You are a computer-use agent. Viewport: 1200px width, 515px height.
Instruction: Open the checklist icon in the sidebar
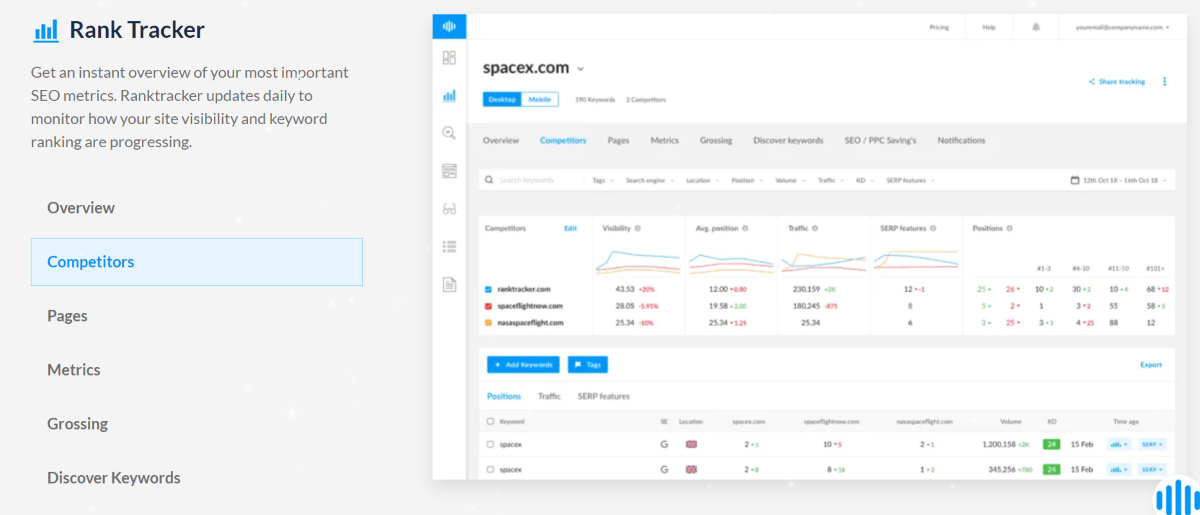(x=449, y=246)
